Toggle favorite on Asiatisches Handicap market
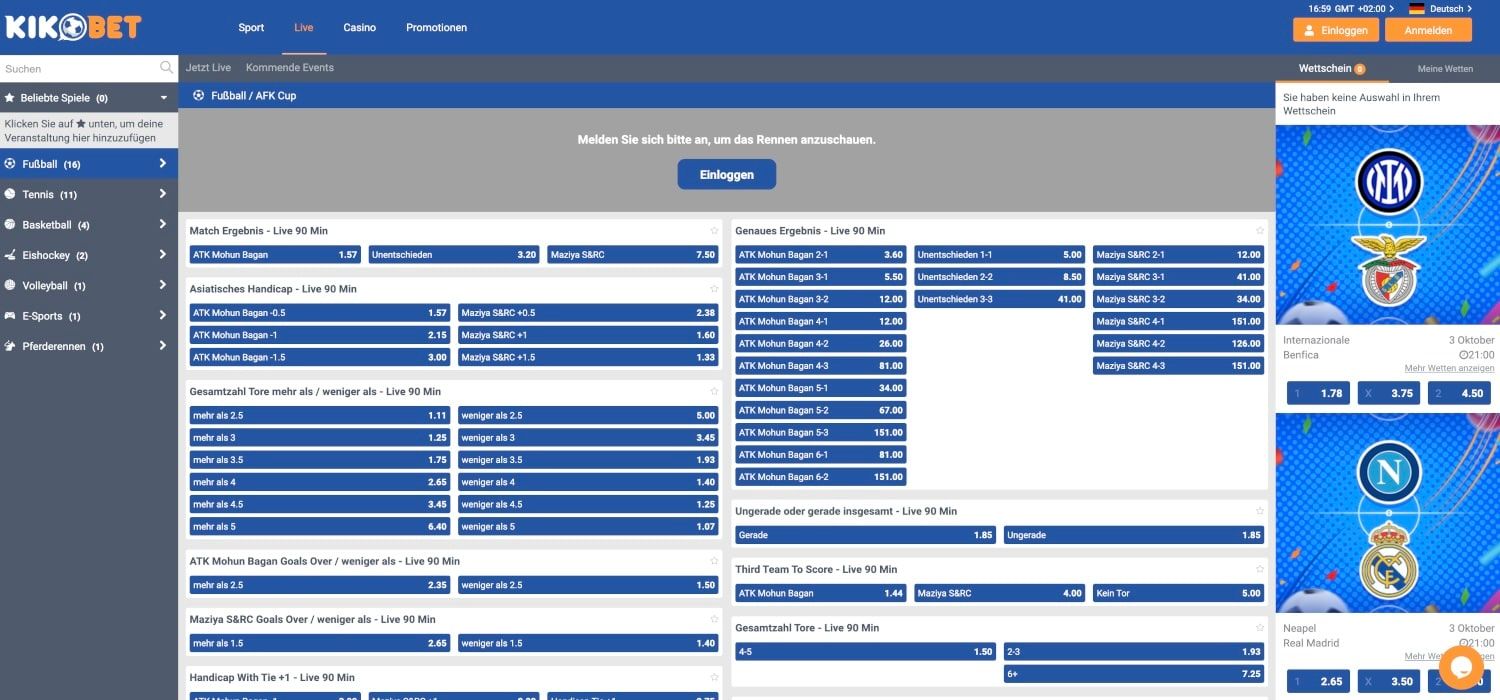Viewport: 1500px width, 700px height. (x=714, y=289)
